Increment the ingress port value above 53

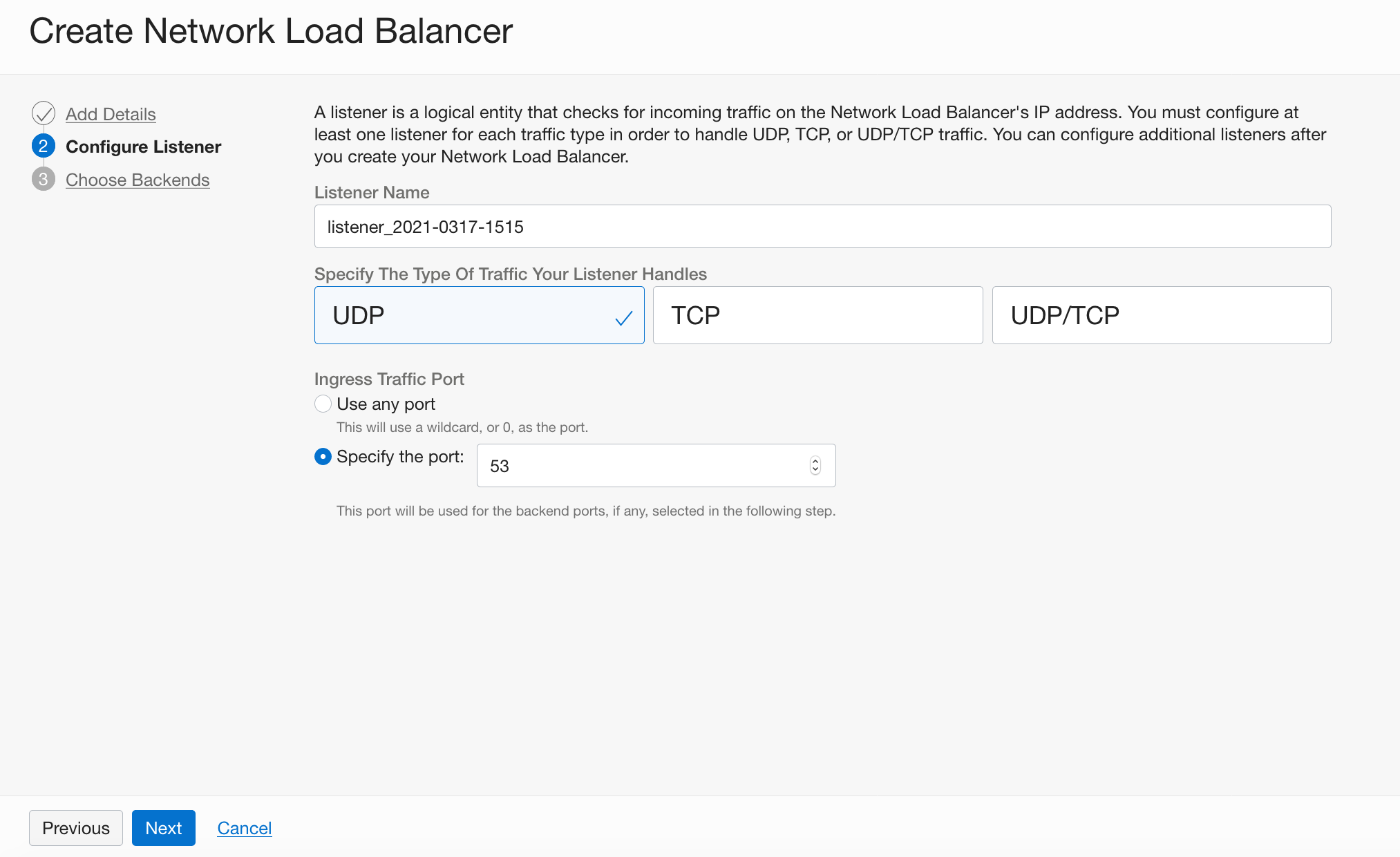[x=814, y=460]
